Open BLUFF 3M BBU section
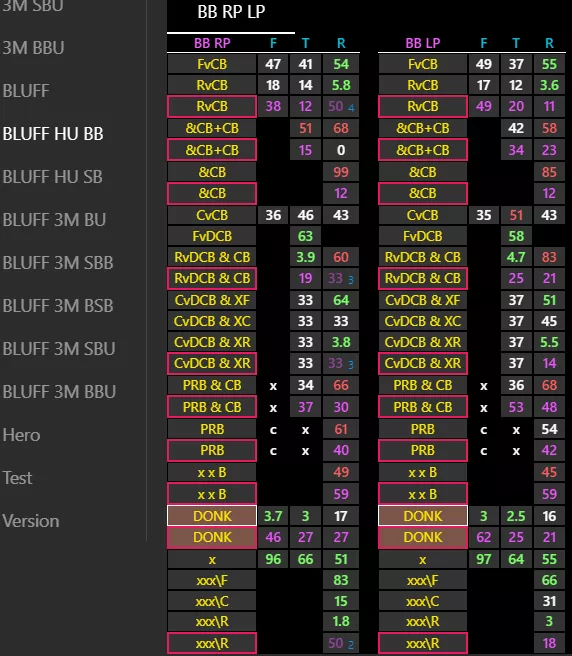Image resolution: width=572 pixels, height=656 pixels. [x=59, y=392]
